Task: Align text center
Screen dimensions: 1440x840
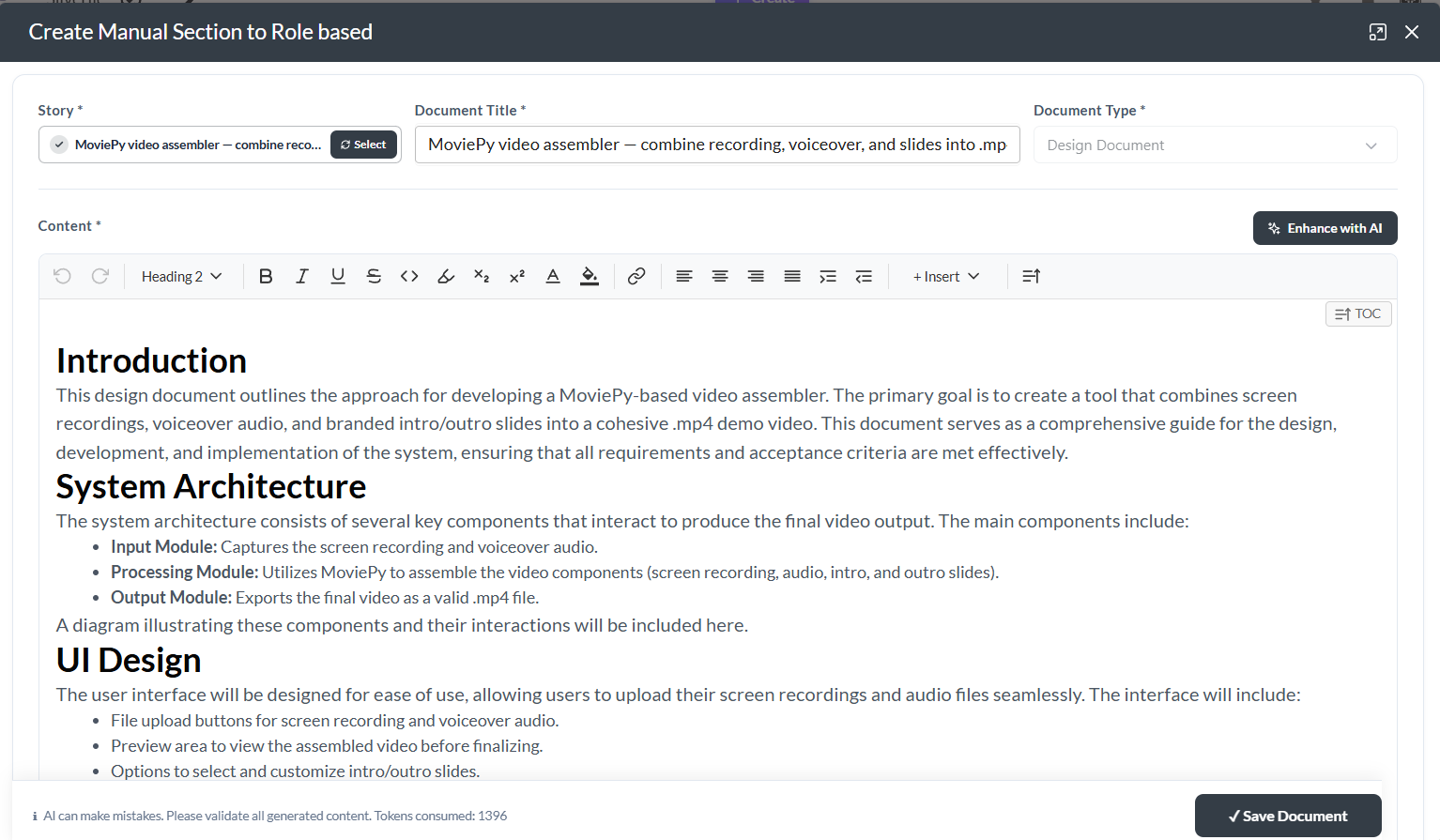Action: [x=720, y=276]
